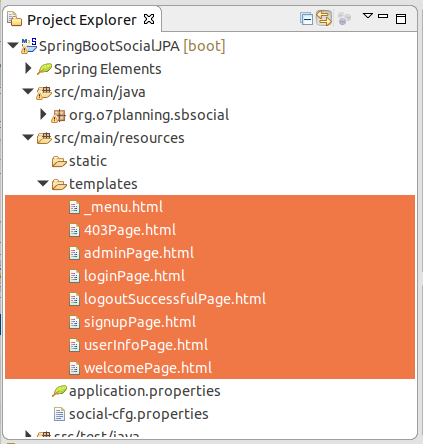Click the SpringBootSocialJPA project icon
The width and height of the screenshot is (423, 444).
29,46
